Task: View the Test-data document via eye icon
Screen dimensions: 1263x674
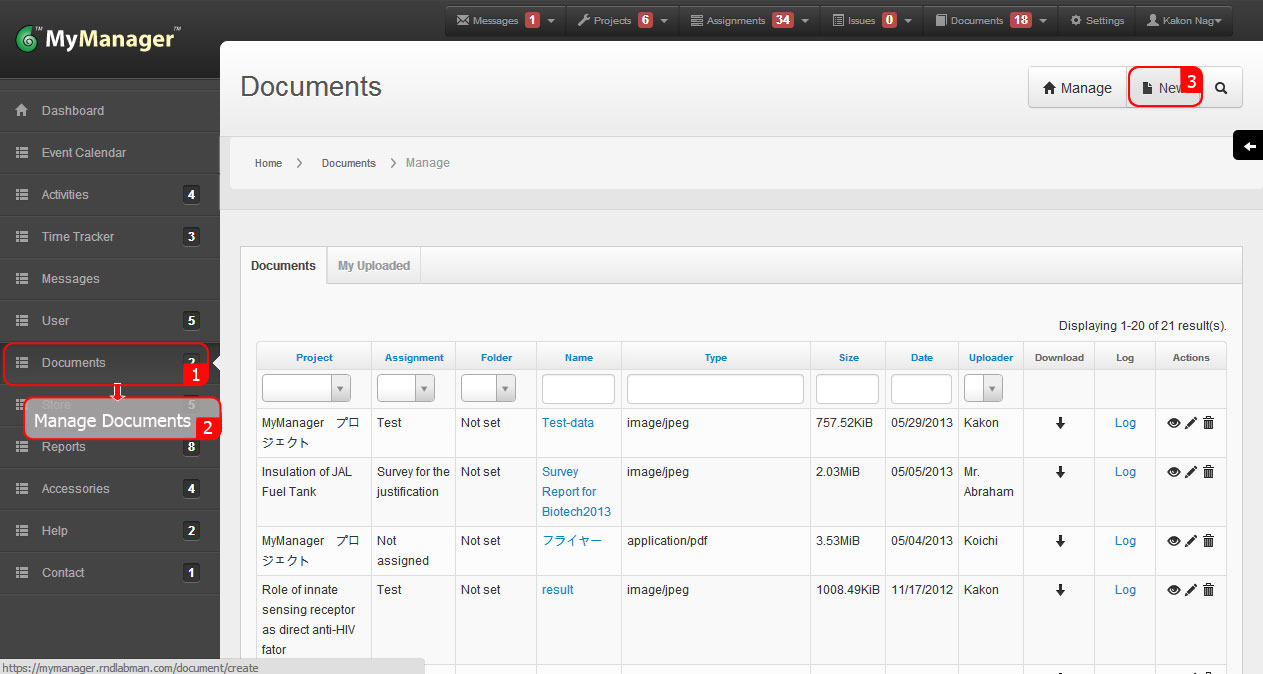Action: [x=1174, y=423]
